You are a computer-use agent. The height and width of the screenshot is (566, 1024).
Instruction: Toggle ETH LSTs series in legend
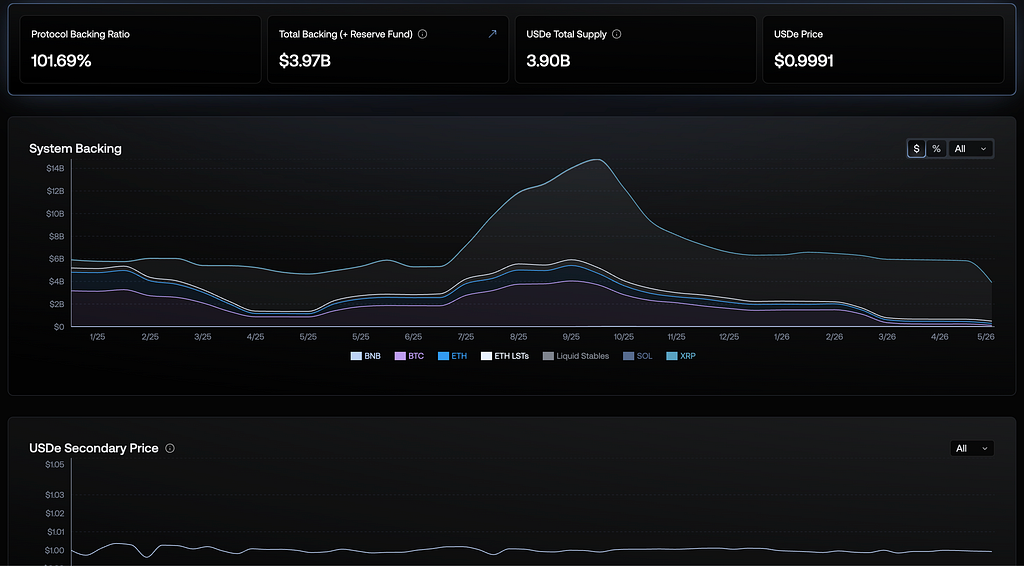(x=505, y=356)
